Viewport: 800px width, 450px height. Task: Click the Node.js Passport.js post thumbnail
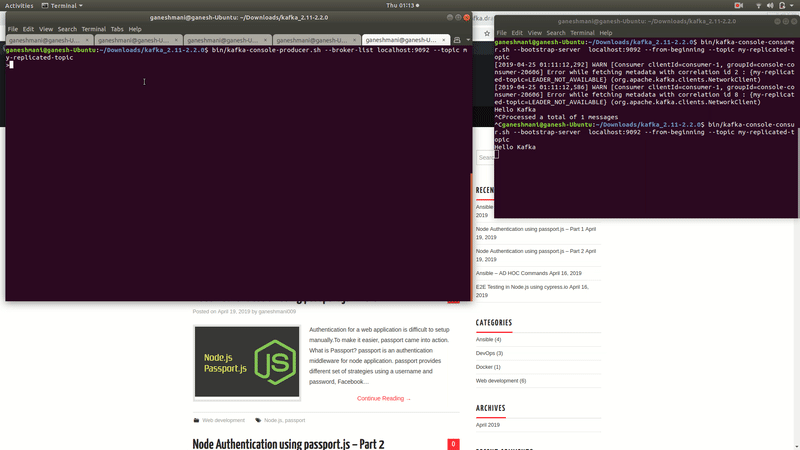click(x=246, y=361)
